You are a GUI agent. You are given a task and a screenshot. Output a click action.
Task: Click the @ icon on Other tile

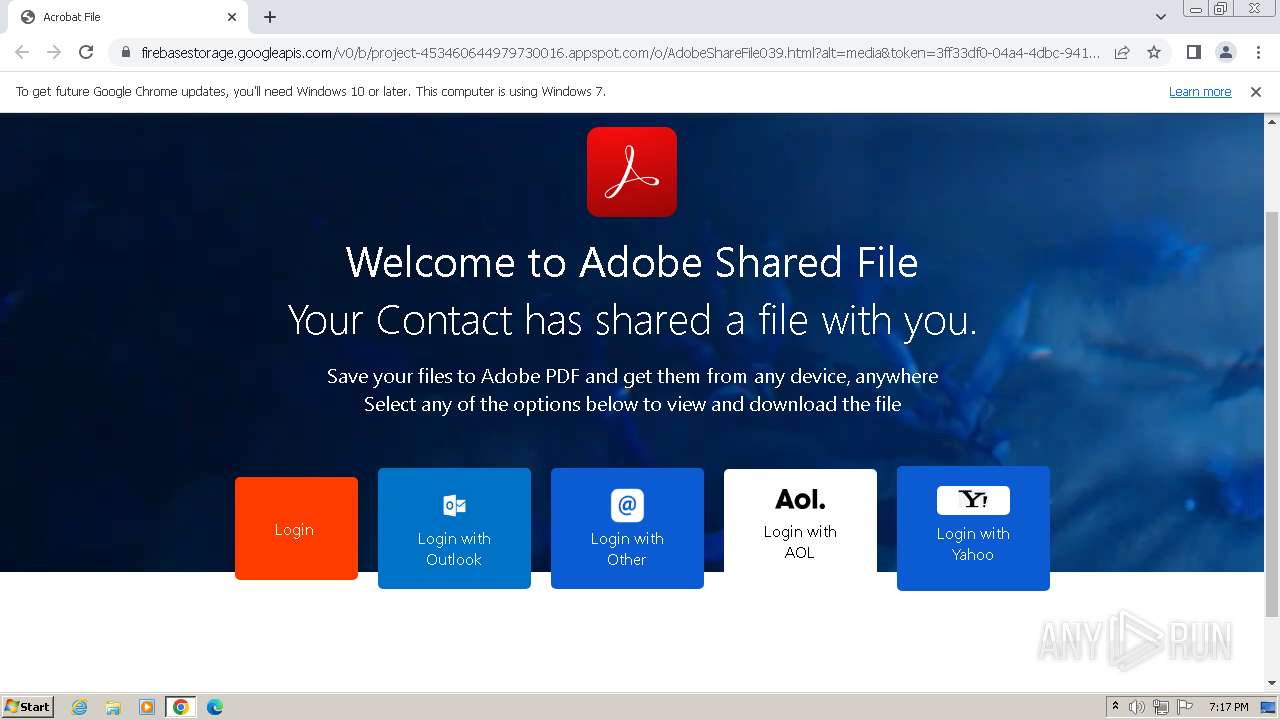(x=627, y=505)
